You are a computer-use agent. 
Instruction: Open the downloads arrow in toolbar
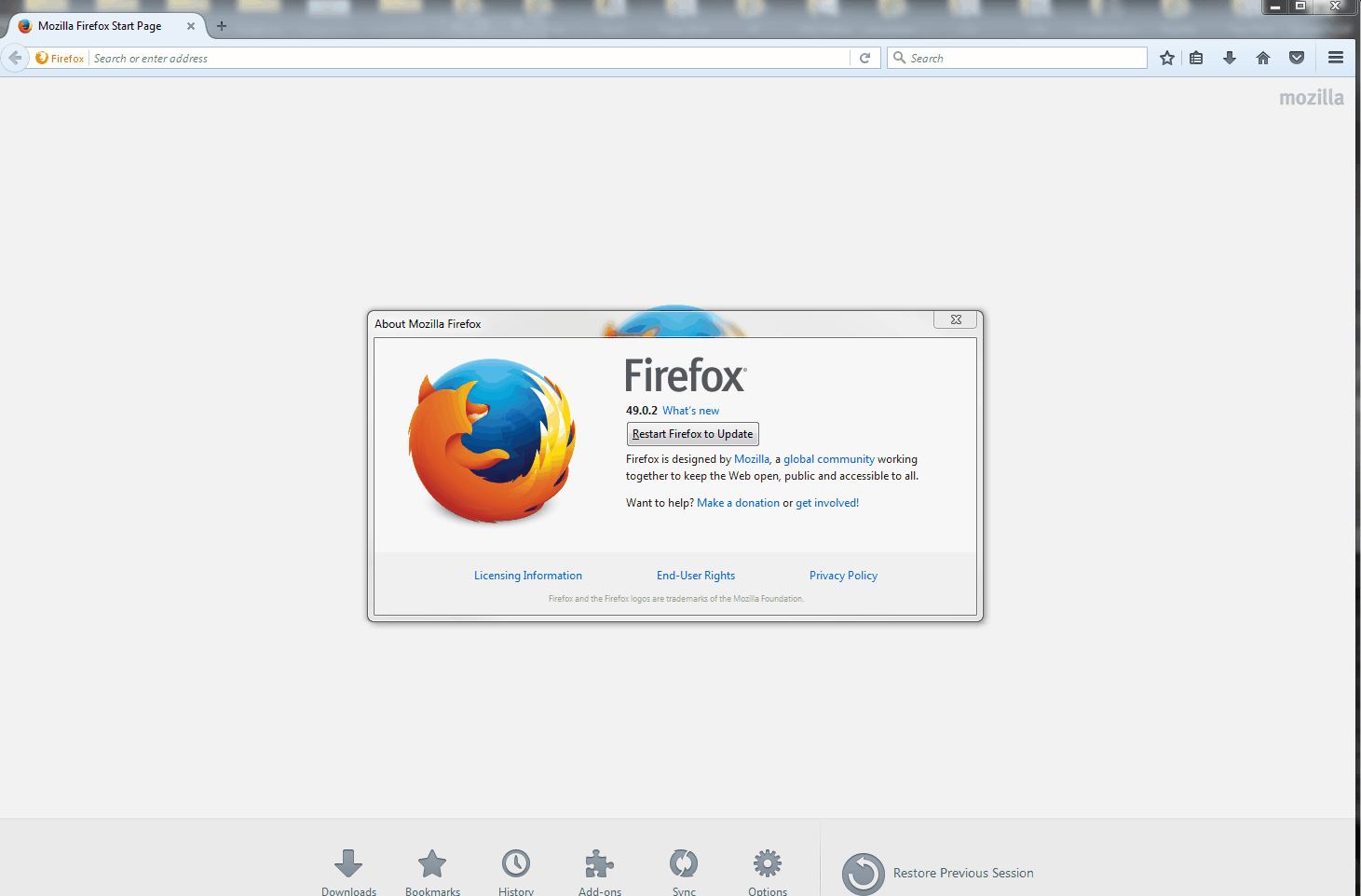[x=1230, y=58]
